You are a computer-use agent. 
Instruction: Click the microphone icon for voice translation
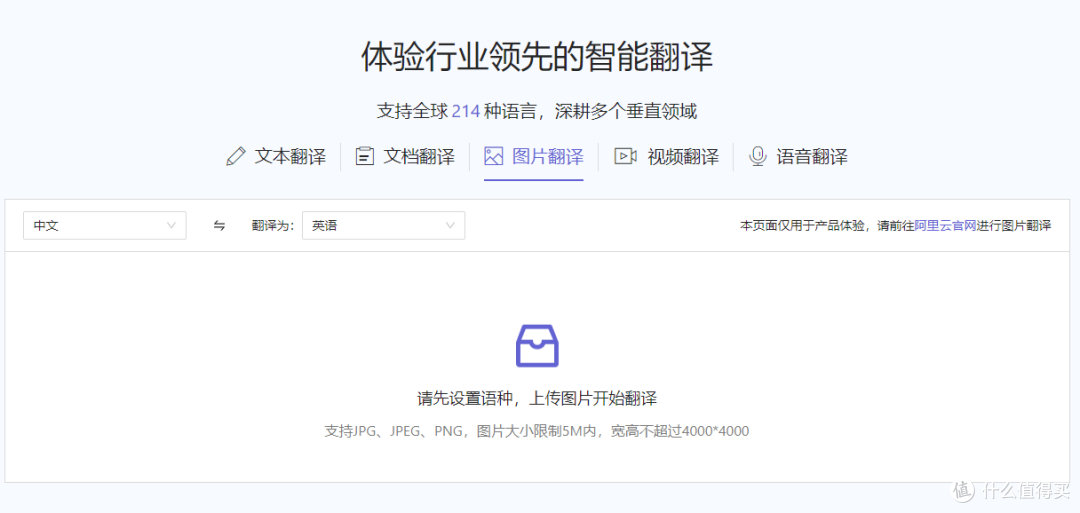coord(758,156)
